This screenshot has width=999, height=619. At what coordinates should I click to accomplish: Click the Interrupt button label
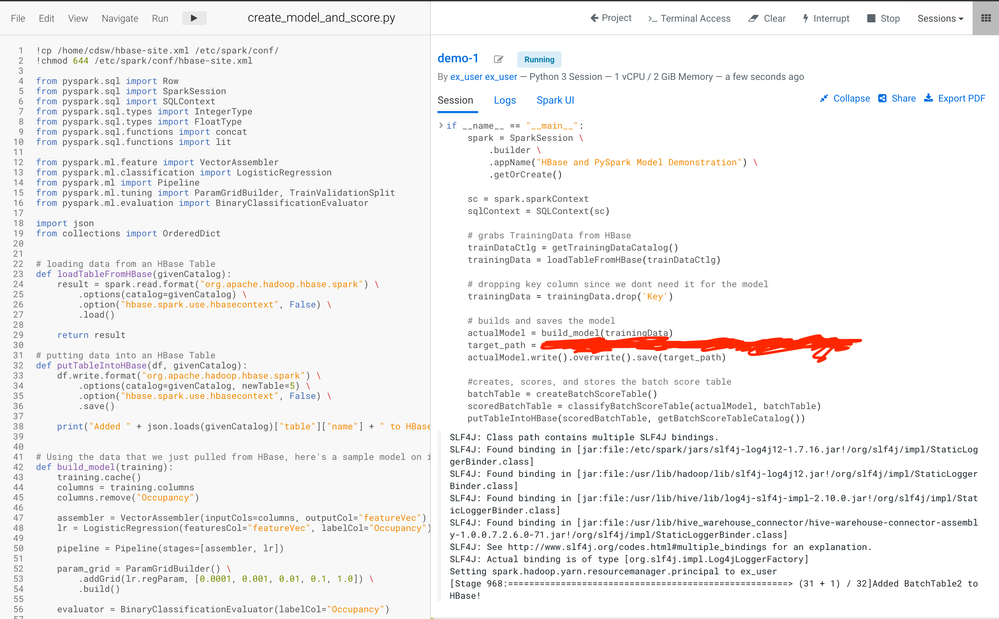pyautogui.click(x=831, y=18)
